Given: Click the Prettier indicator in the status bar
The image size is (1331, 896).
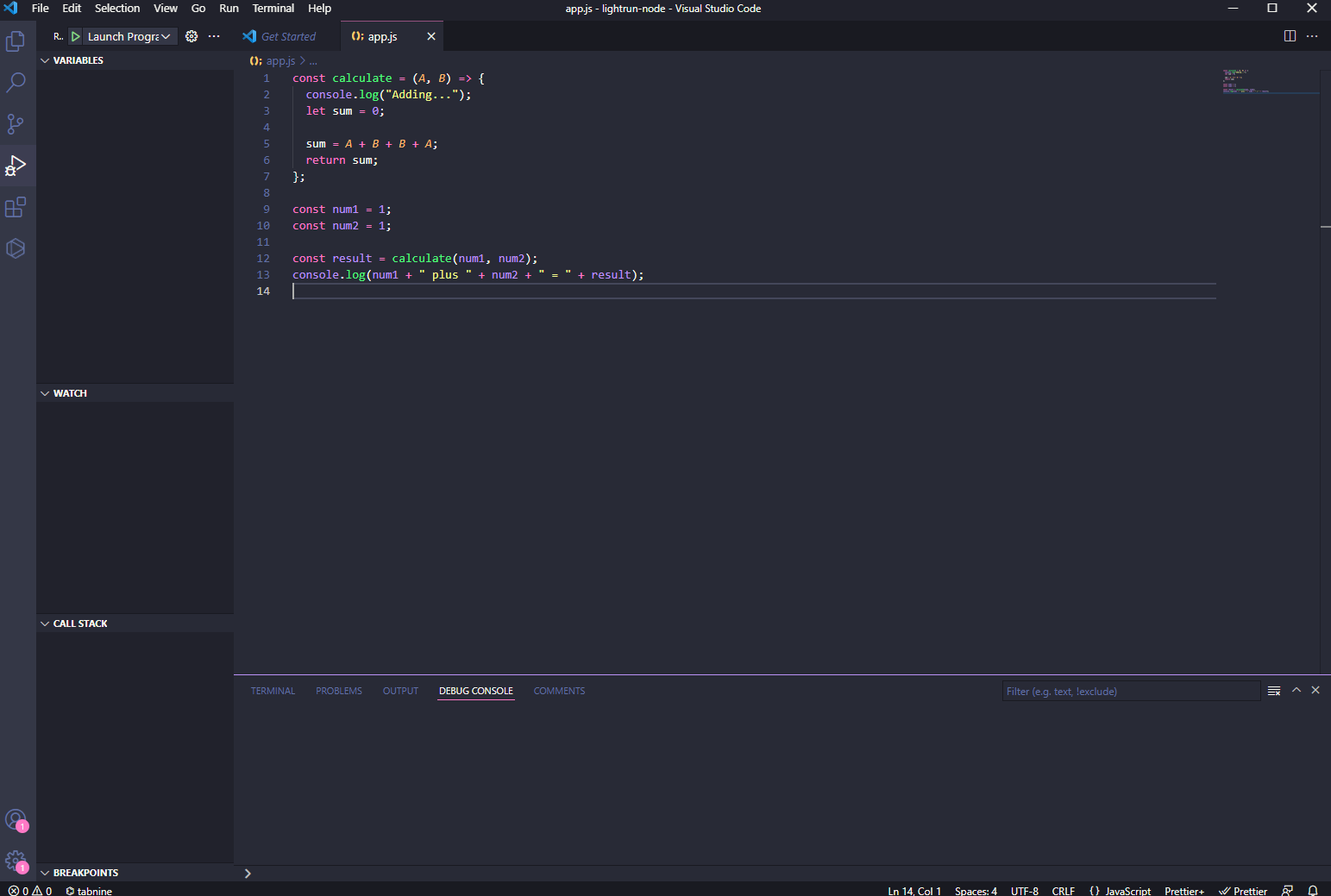Looking at the screenshot, I should coord(1243,890).
